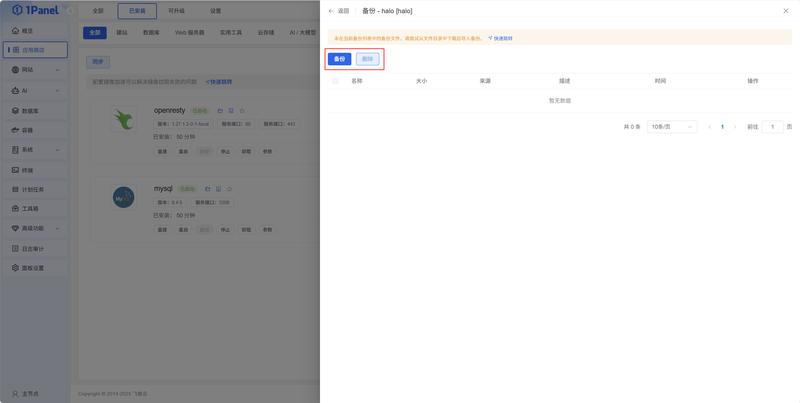This screenshot has width=800, height=403.
Task: Expand the 网站 sidebar menu
Action: 35,69
